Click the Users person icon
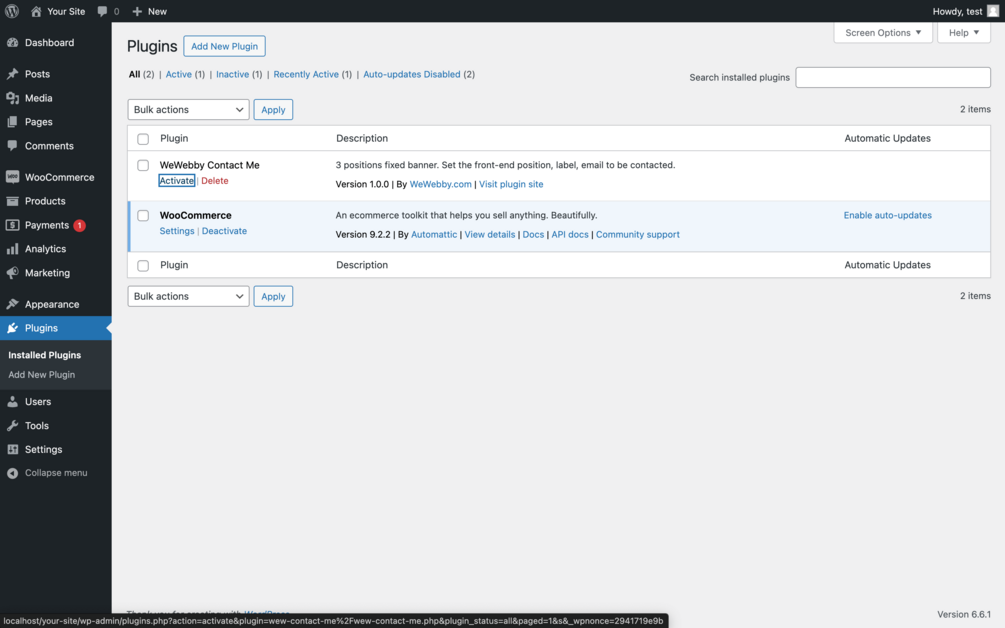1005x628 pixels. pos(12,402)
